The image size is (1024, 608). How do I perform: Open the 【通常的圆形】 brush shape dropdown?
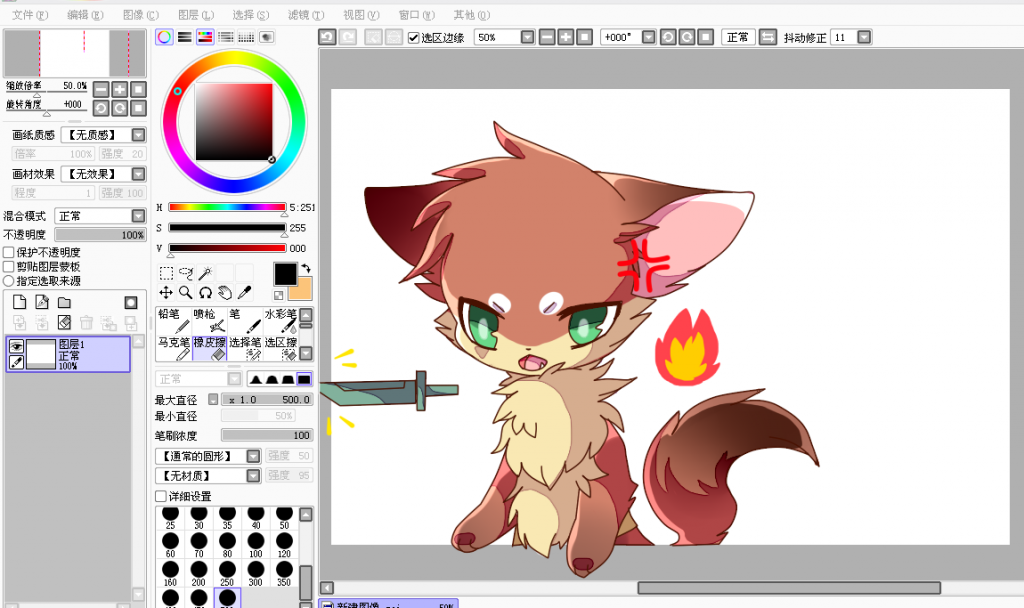coord(253,456)
